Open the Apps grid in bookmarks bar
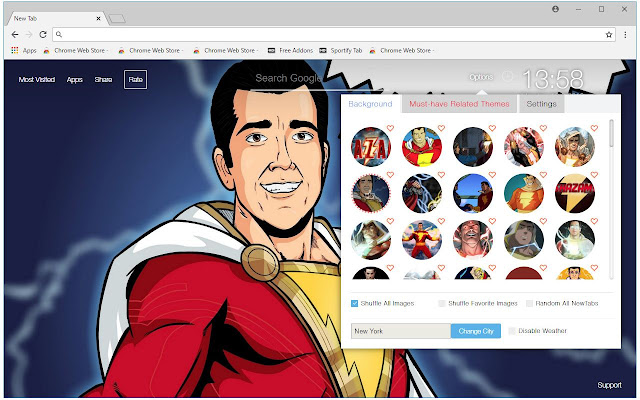This screenshot has height=400, width=640. [24, 51]
